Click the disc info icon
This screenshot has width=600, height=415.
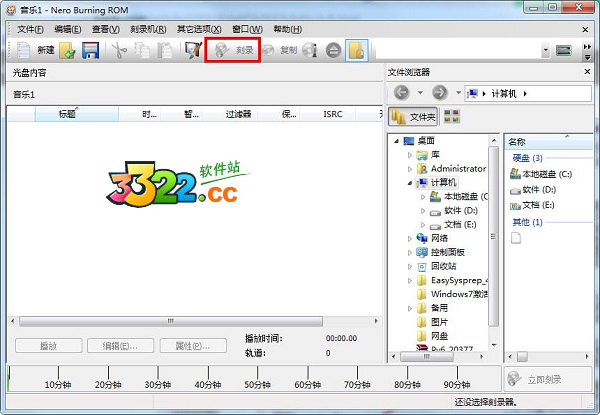pyautogui.click(x=310, y=50)
